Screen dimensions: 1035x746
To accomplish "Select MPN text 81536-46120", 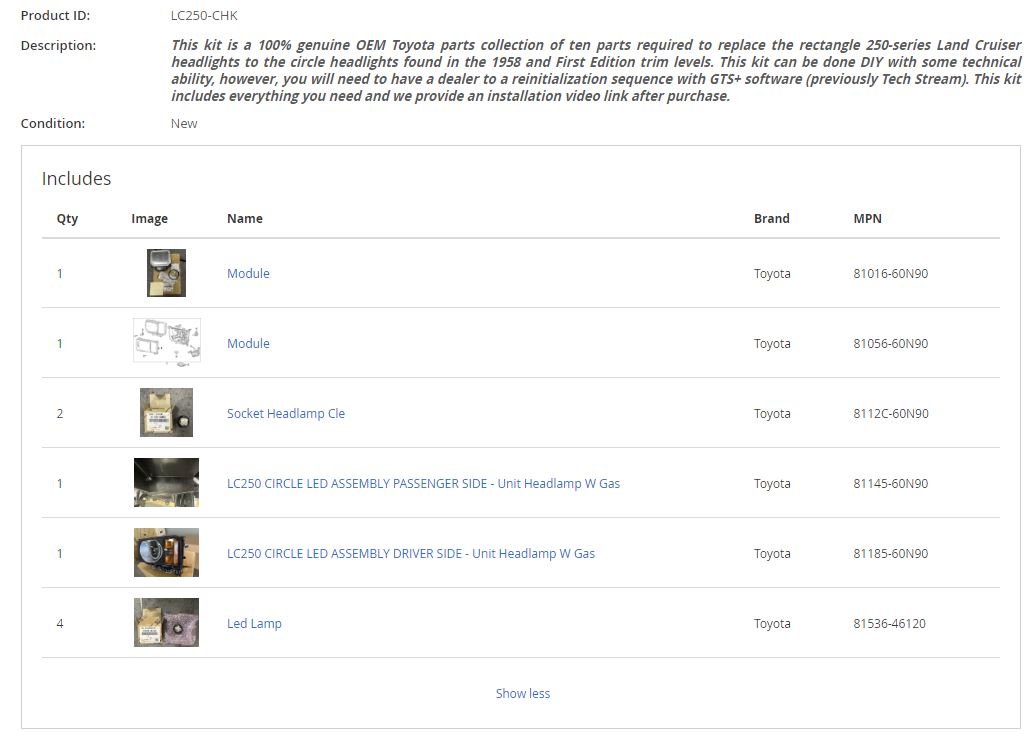I will click(x=889, y=623).
